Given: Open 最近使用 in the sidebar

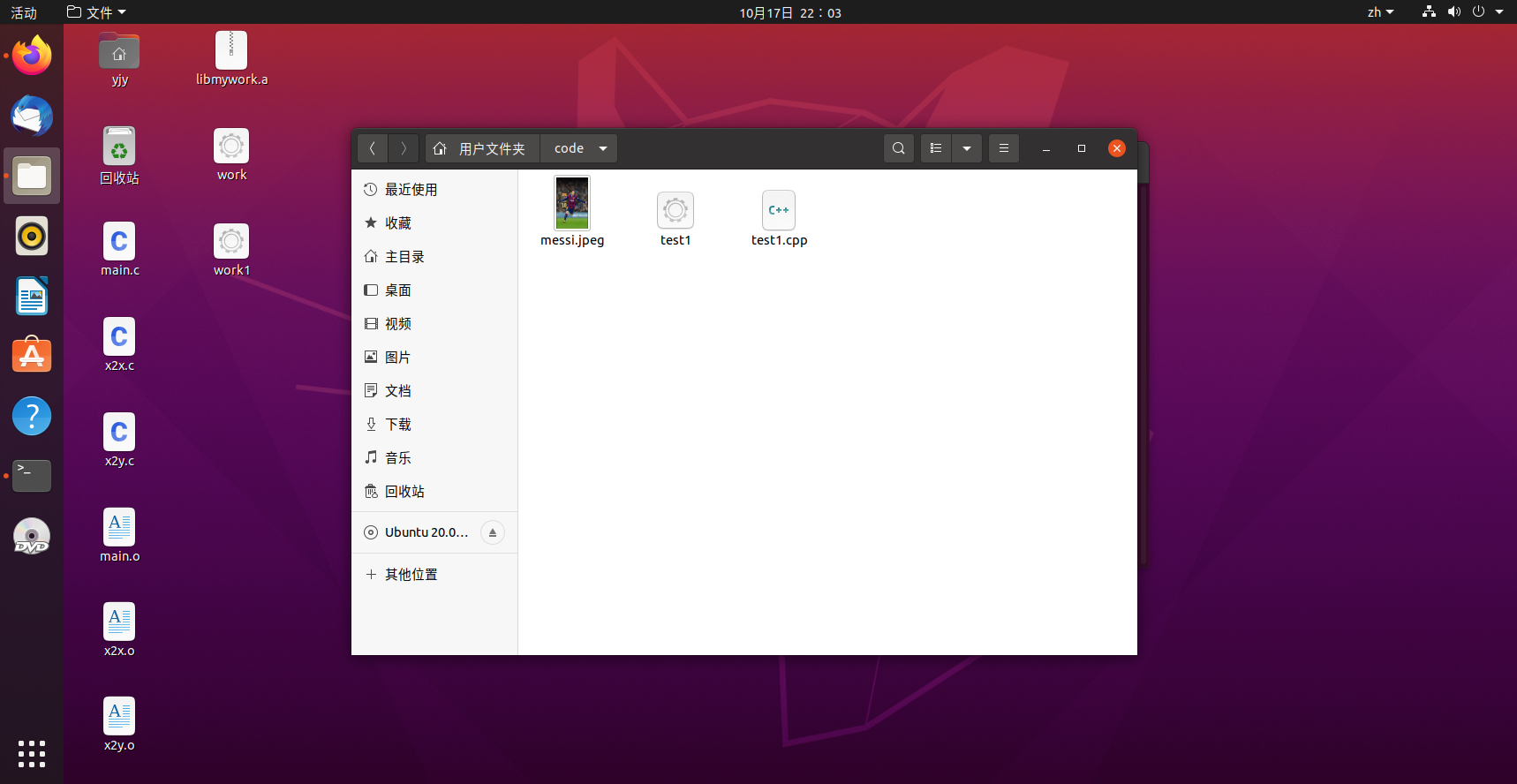Looking at the screenshot, I should [x=434, y=190].
